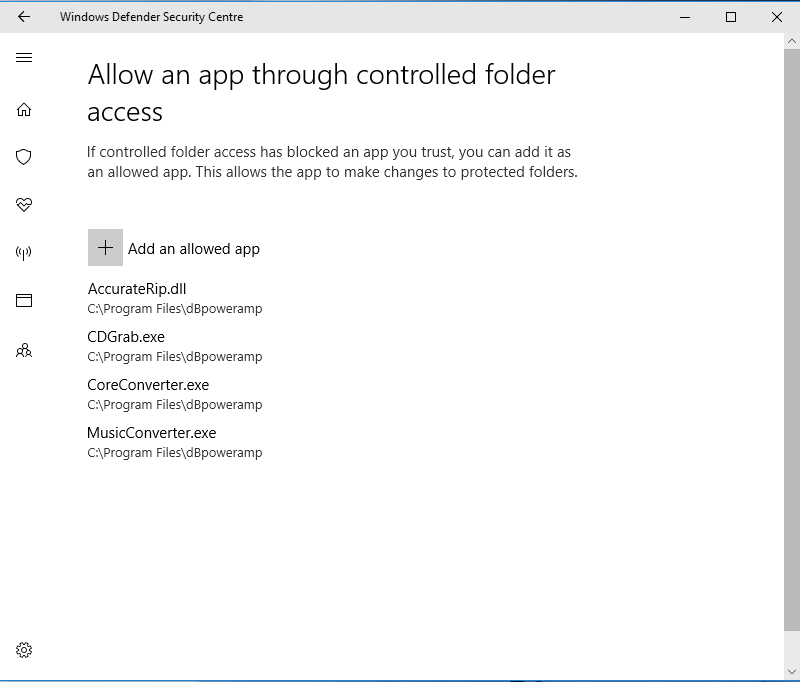Maximize the Windows Defender Security Centre window
Image resolution: width=800 pixels, height=682 pixels.
tap(731, 17)
